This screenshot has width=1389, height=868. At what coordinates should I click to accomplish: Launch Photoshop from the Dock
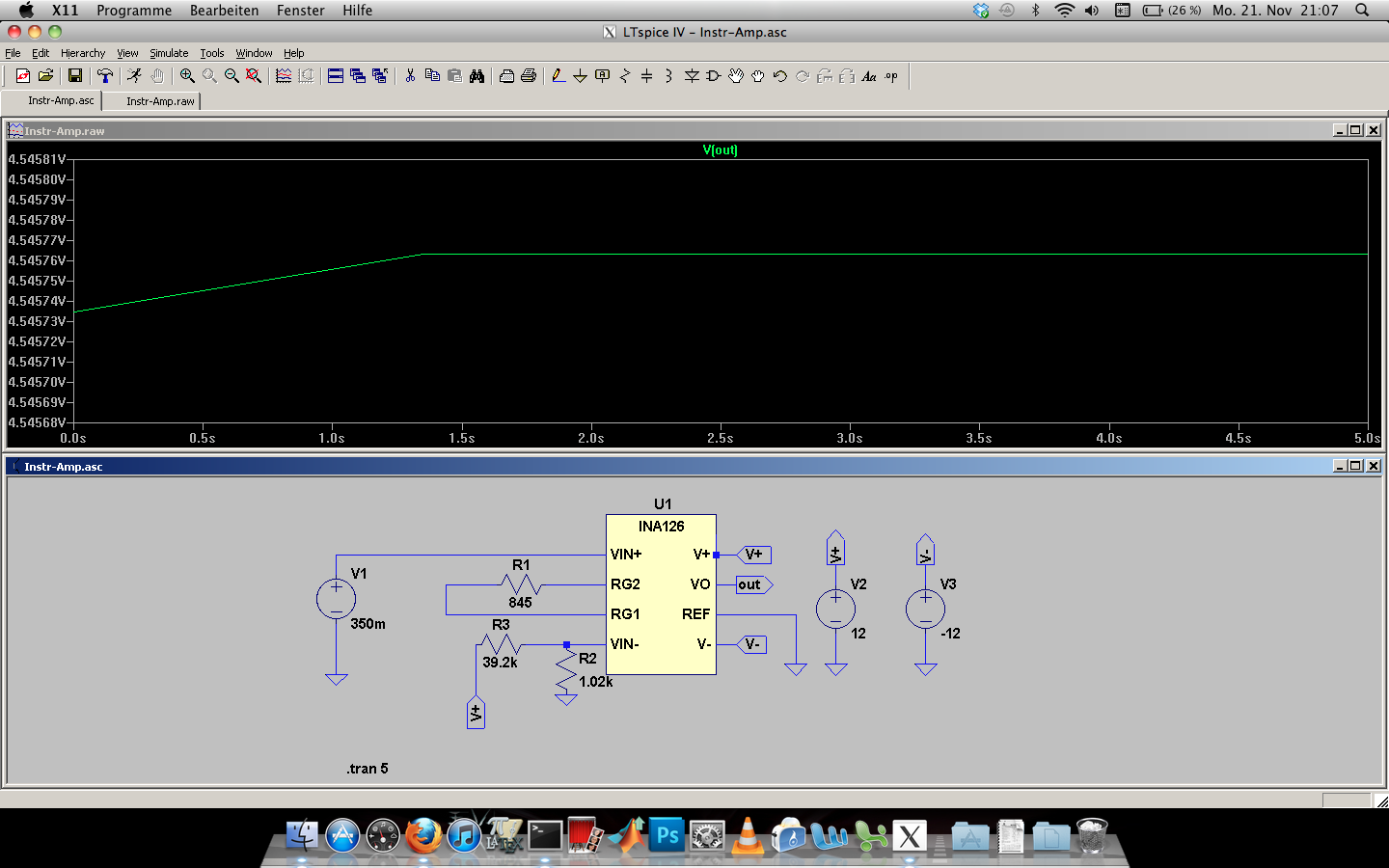click(x=667, y=835)
